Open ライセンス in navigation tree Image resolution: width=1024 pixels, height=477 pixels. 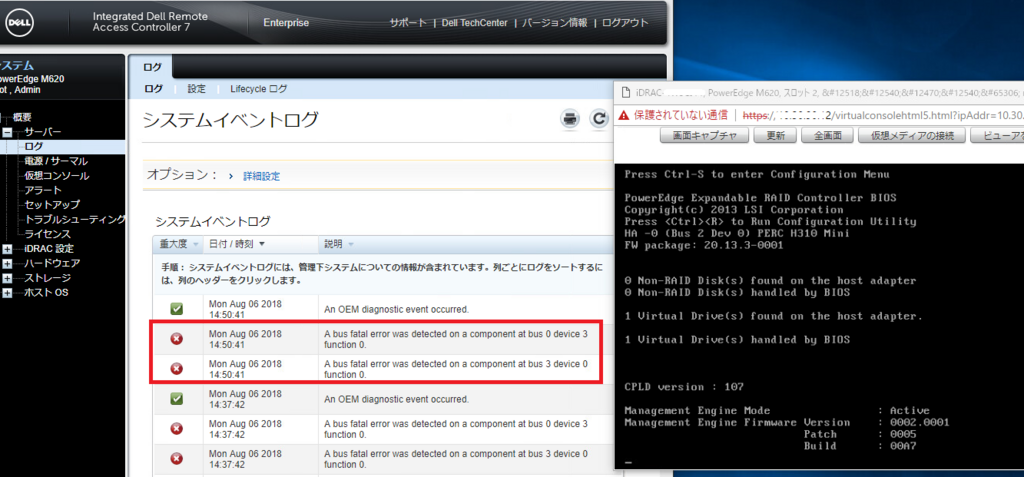[x=48, y=233]
